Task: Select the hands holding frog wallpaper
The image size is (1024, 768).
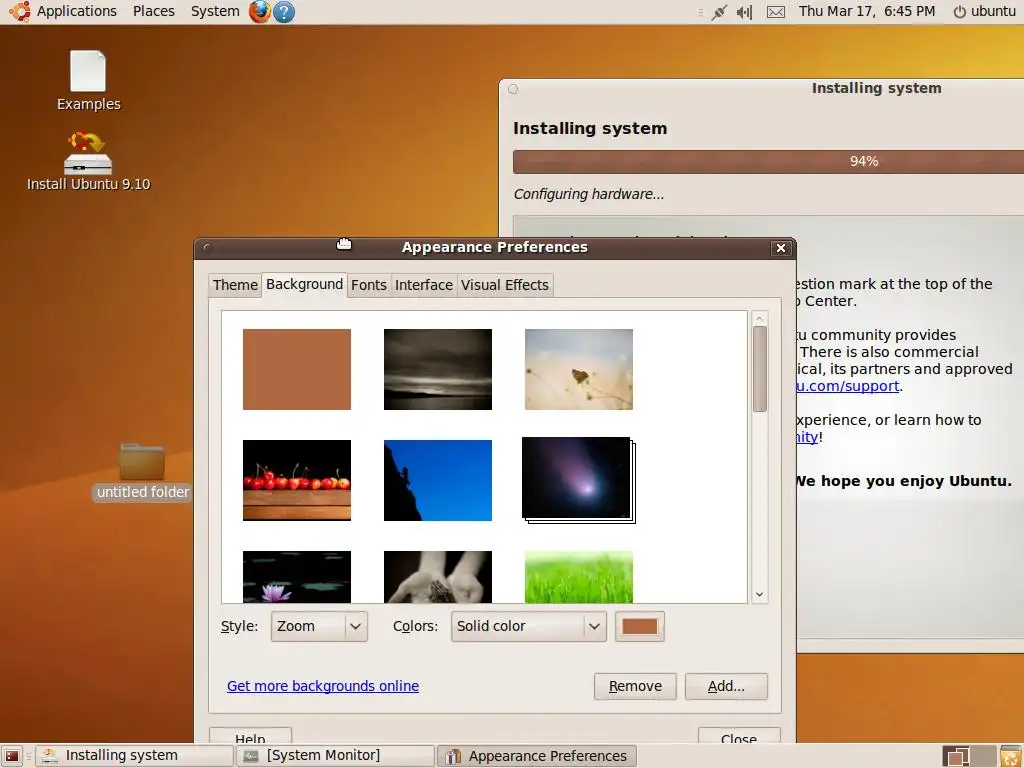Action: coord(438,577)
